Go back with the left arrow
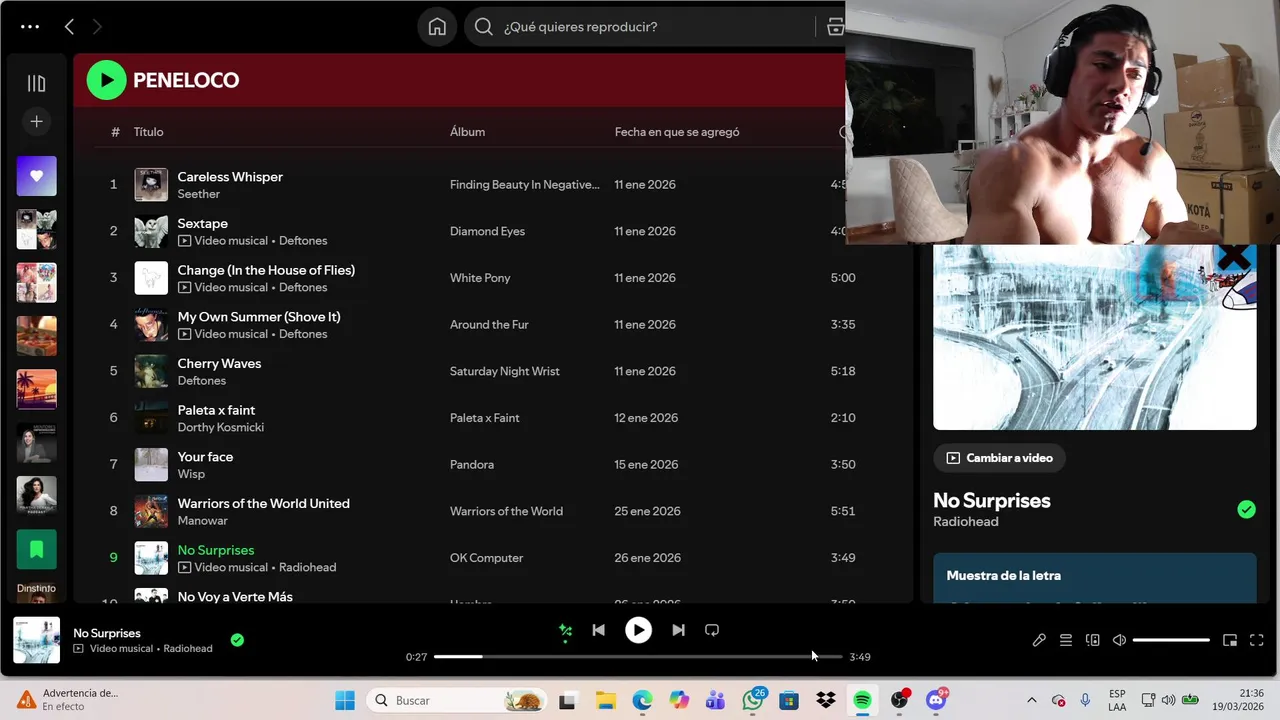1280x720 pixels. (x=69, y=27)
